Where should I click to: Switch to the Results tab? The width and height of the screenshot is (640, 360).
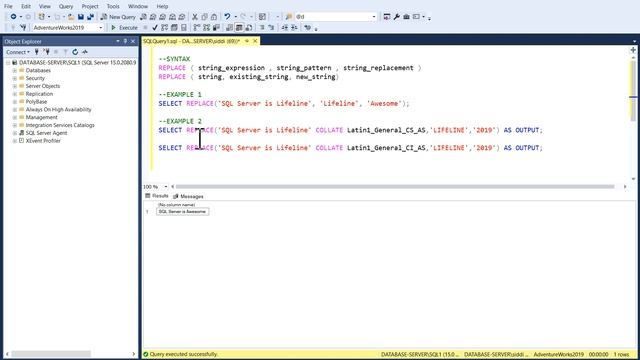click(157, 196)
